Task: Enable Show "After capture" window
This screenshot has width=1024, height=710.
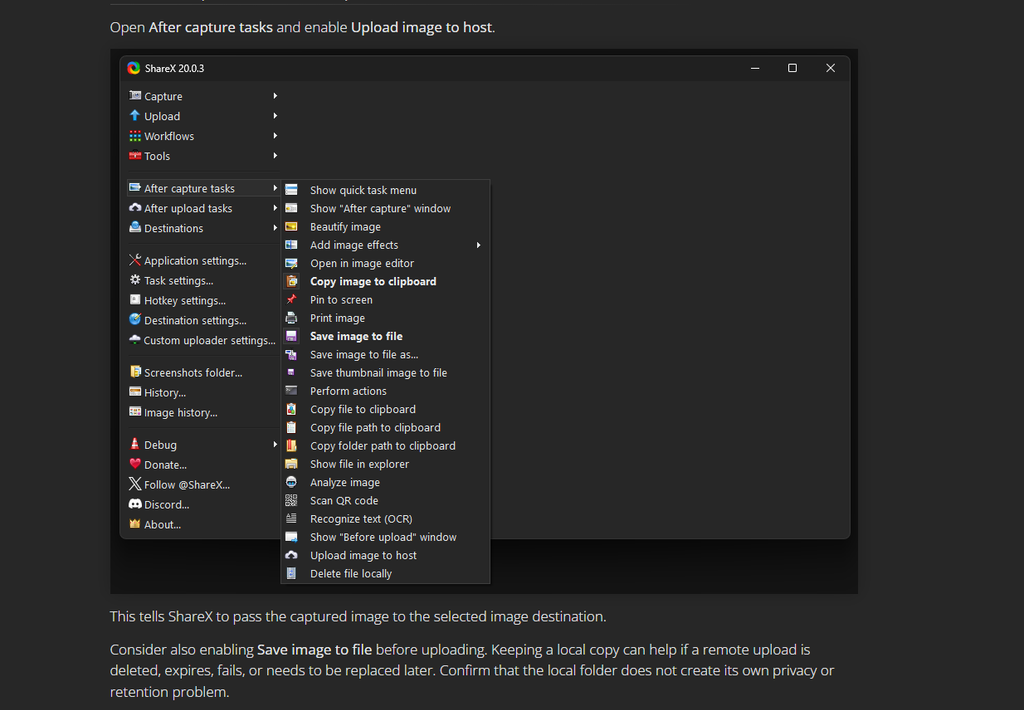Action: click(x=385, y=208)
